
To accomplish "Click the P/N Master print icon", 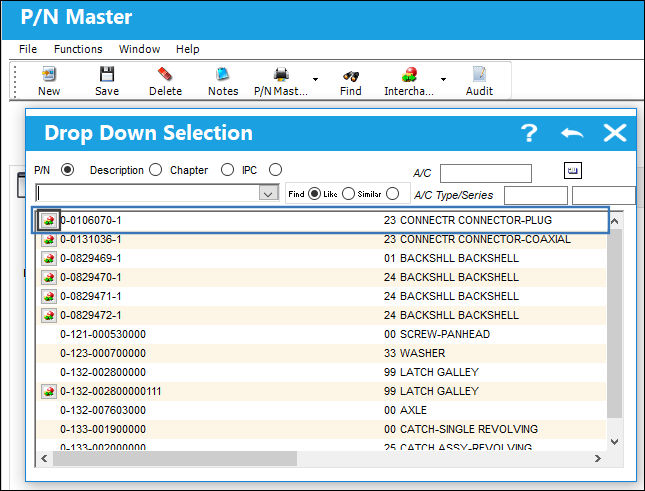I will [x=281, y=74].
